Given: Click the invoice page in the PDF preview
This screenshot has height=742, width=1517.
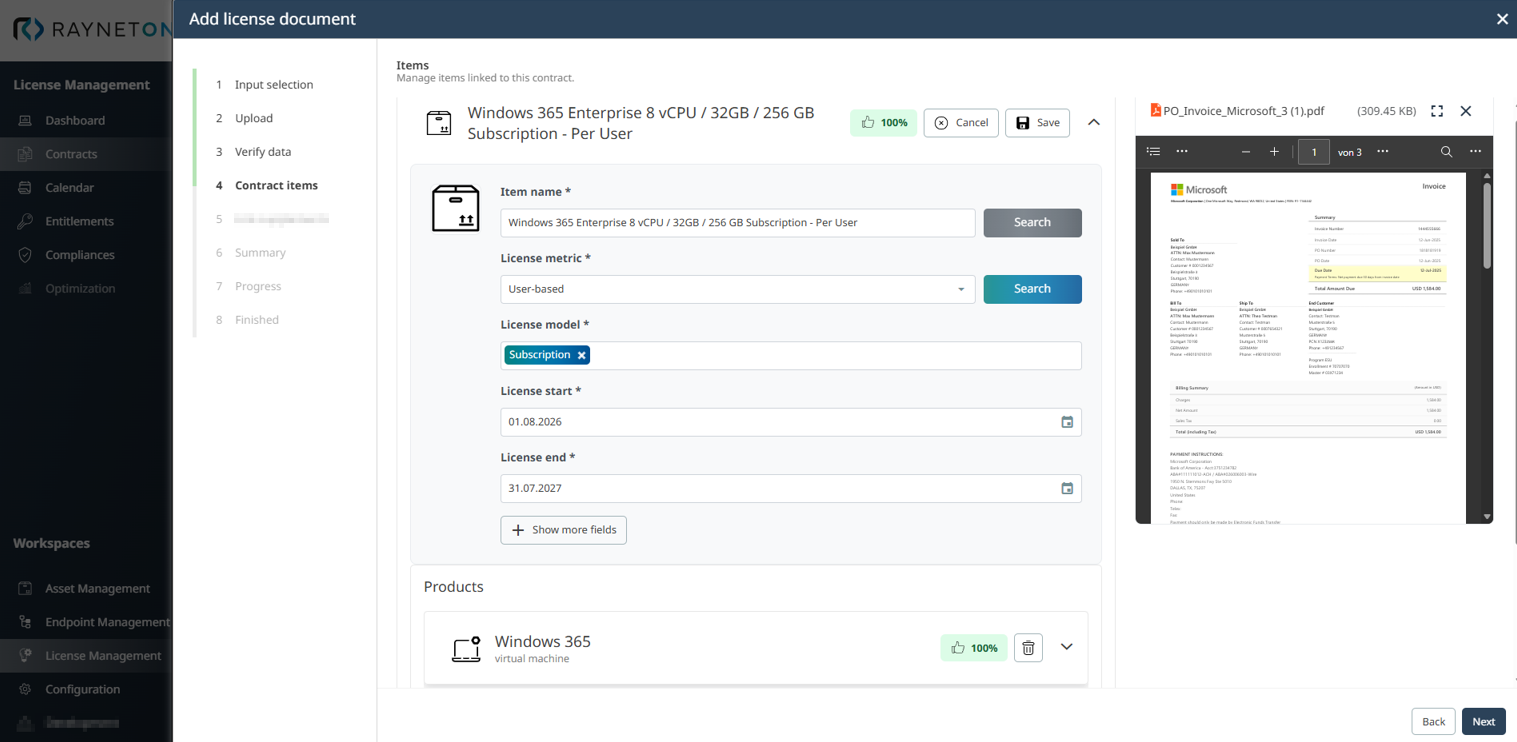Looking at the screenshot, I should (1308, 346).
